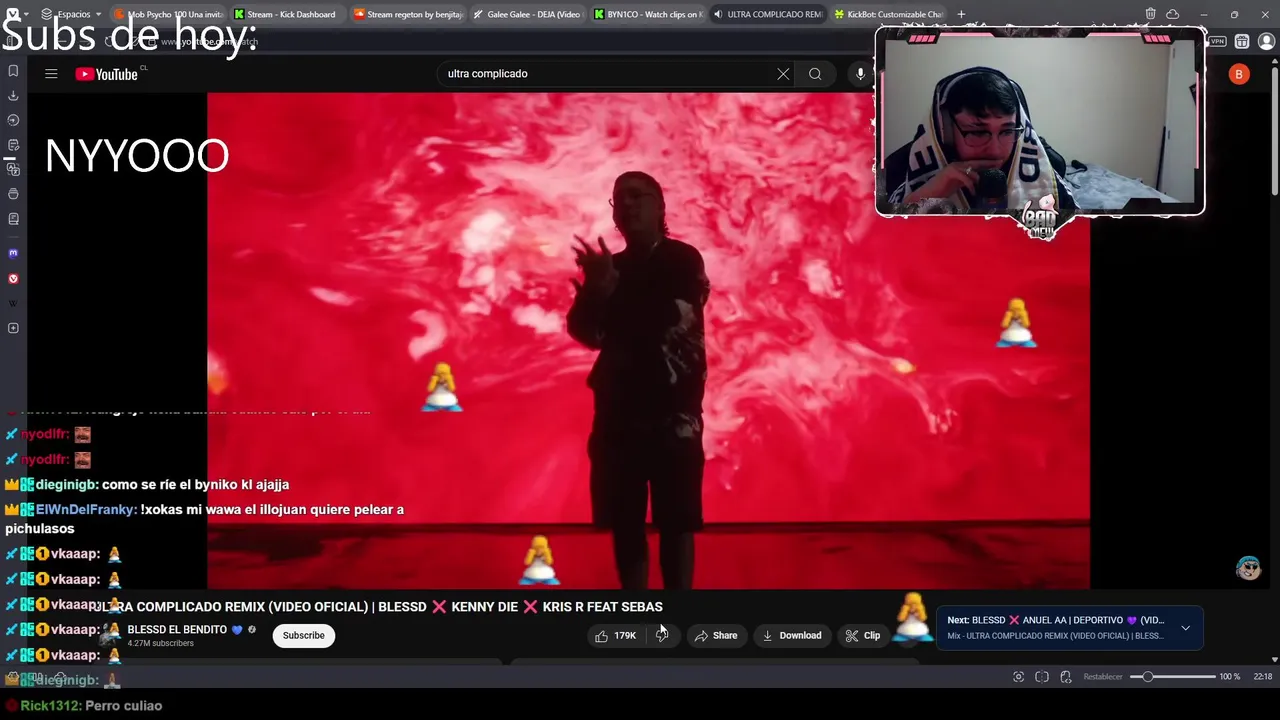1280x720 pixels.
Task: Click the Download button
Action: (x=791, y=636)
